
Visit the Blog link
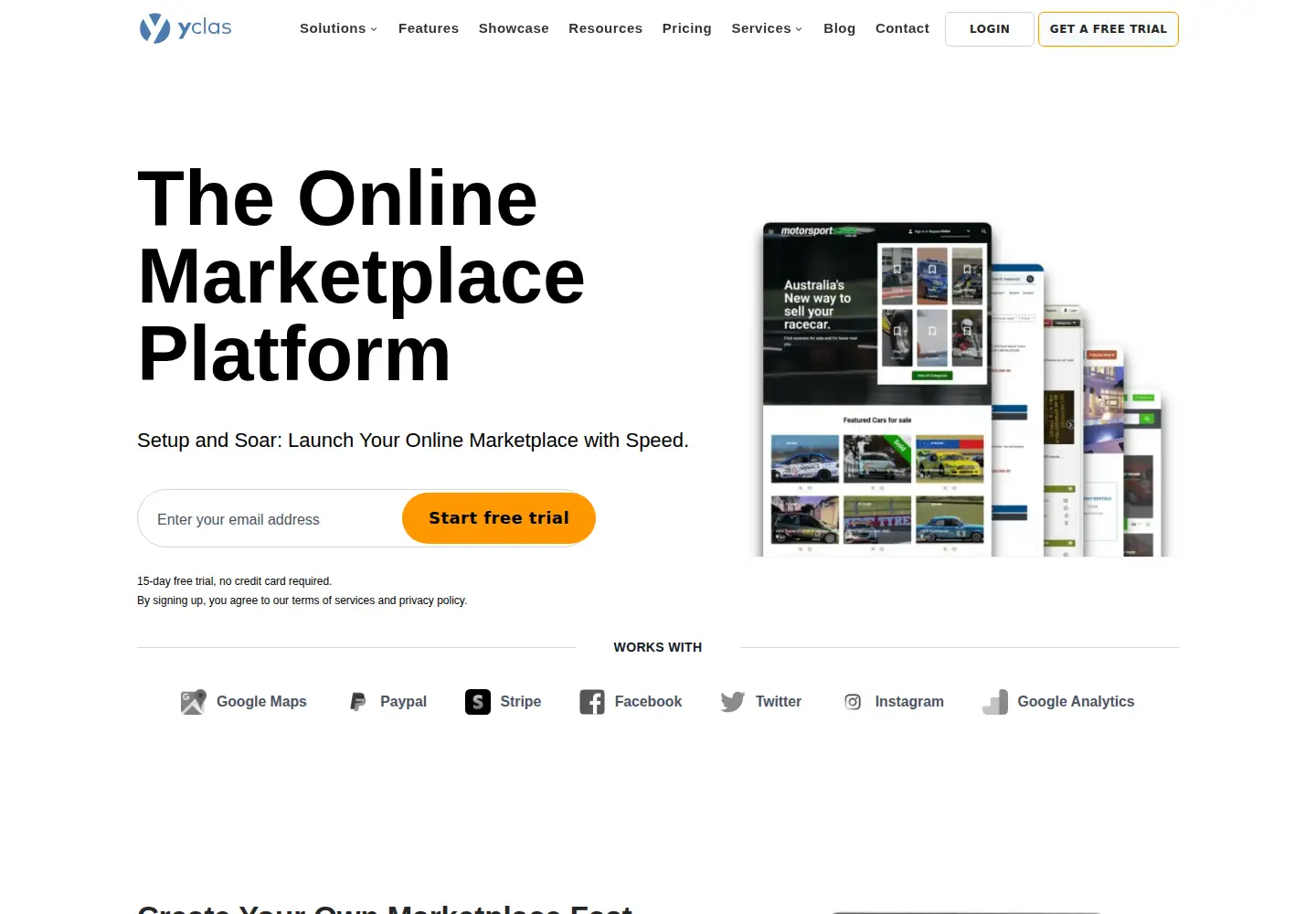coord(839,28)
